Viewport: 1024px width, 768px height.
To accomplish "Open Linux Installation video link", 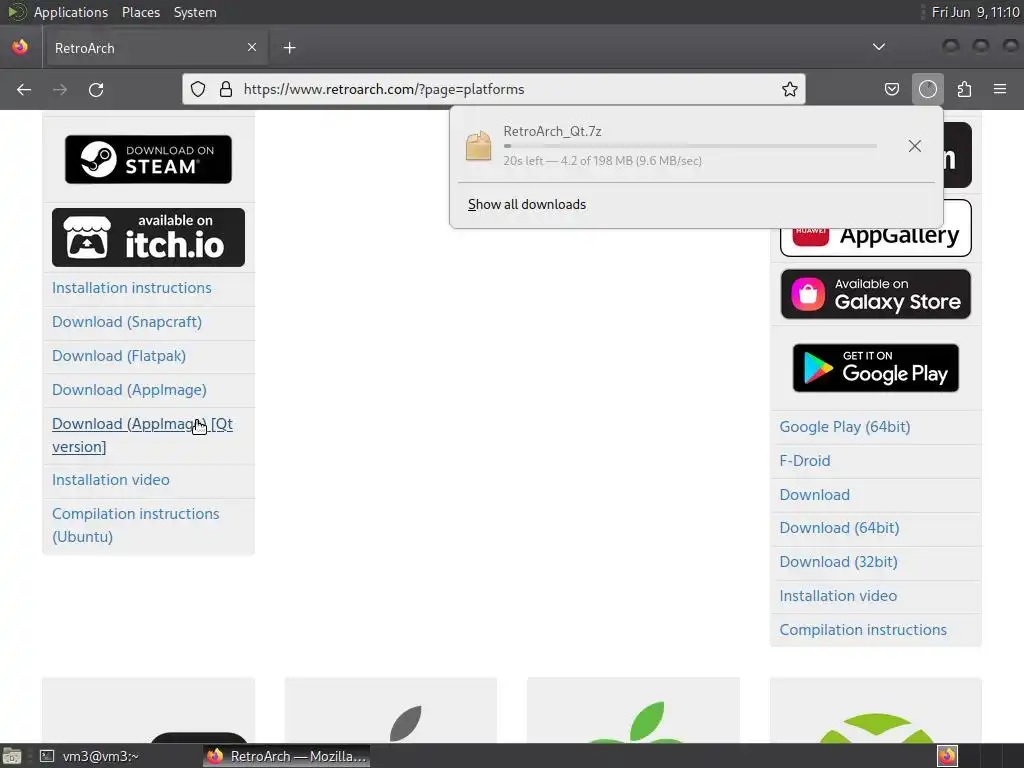I will coord(111,480).
